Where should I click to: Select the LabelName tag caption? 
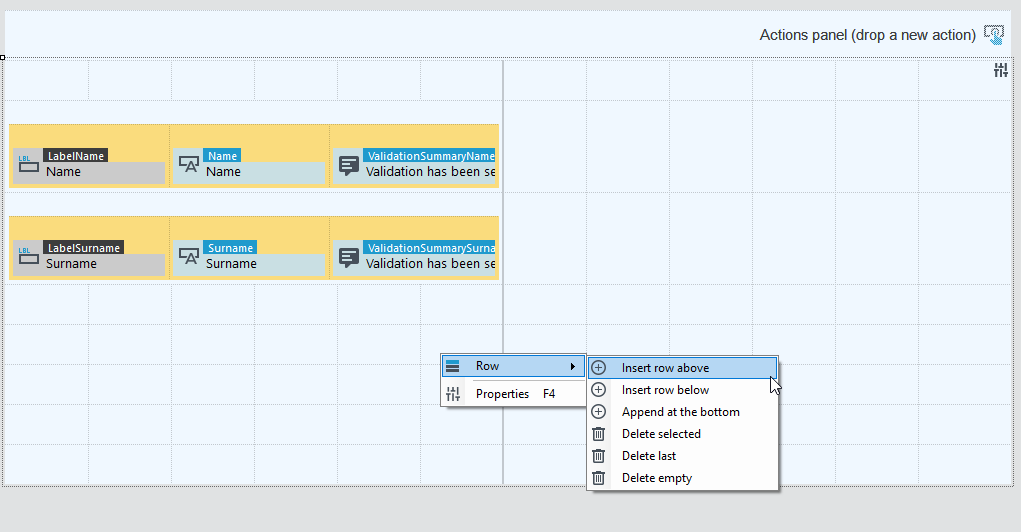pyautogui.click(x=76, y=156)
